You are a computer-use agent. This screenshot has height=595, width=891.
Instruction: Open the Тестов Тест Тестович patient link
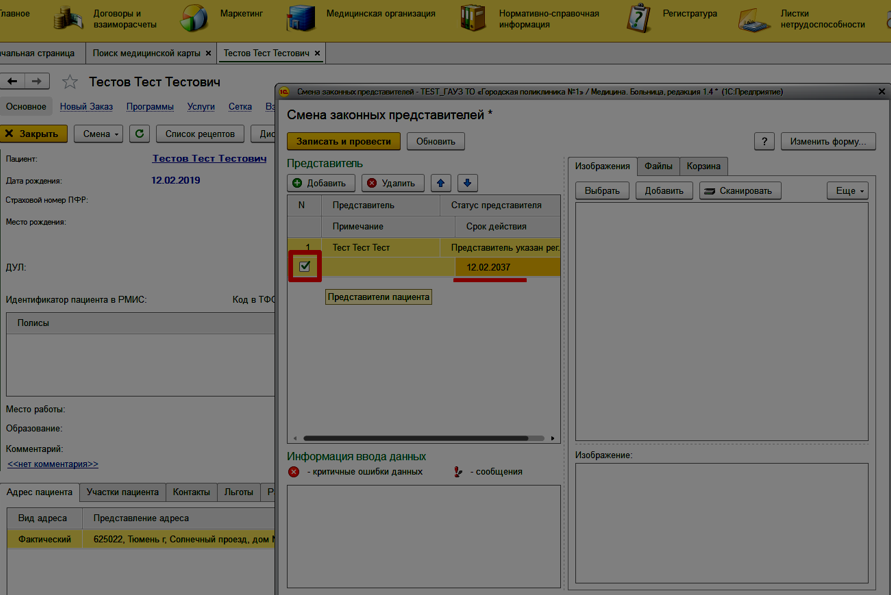pos(209,159)
